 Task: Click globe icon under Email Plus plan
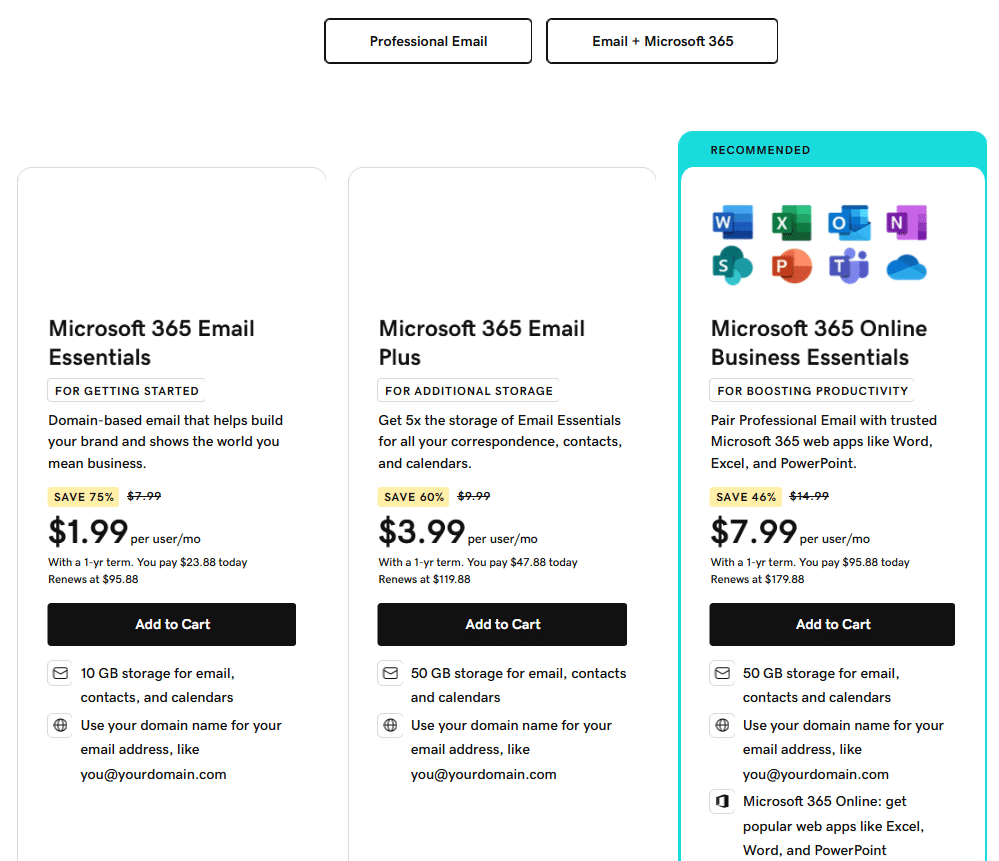pyautogui.click(x=390, y=725)
